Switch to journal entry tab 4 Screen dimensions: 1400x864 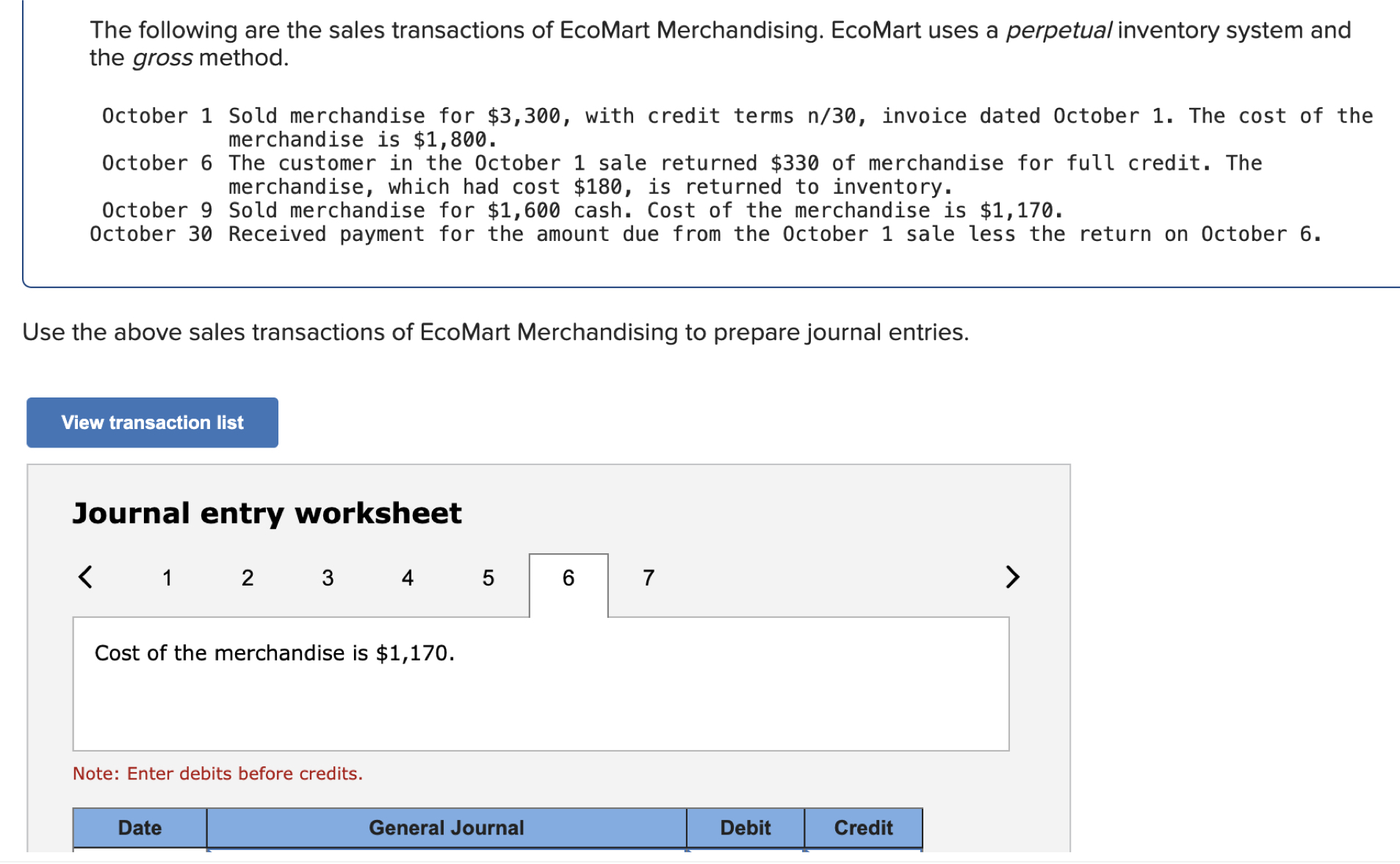coord(408,578)
